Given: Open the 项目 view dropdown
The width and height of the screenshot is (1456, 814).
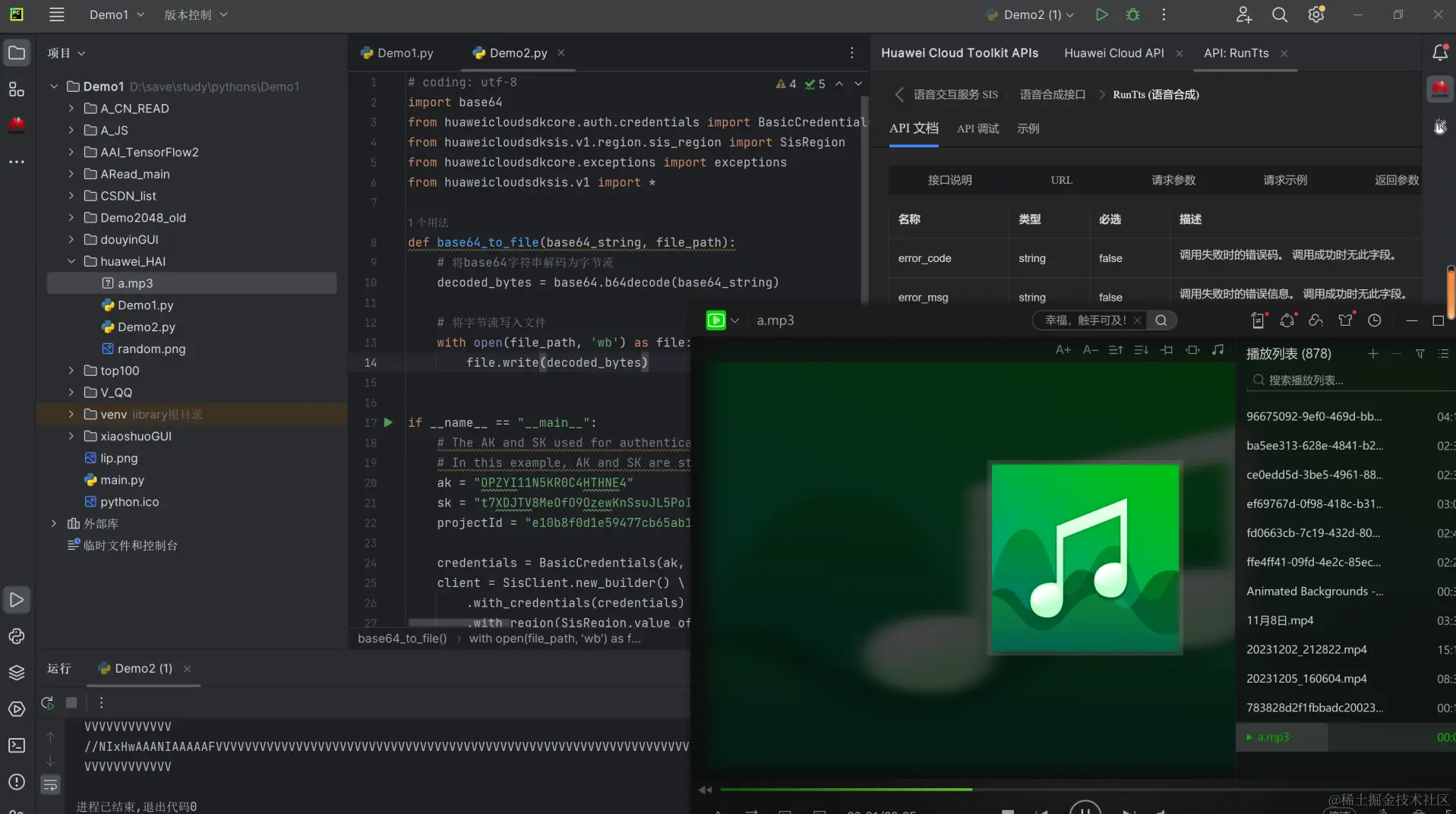Looking at the screenshot, I should (x=66, y=53).
